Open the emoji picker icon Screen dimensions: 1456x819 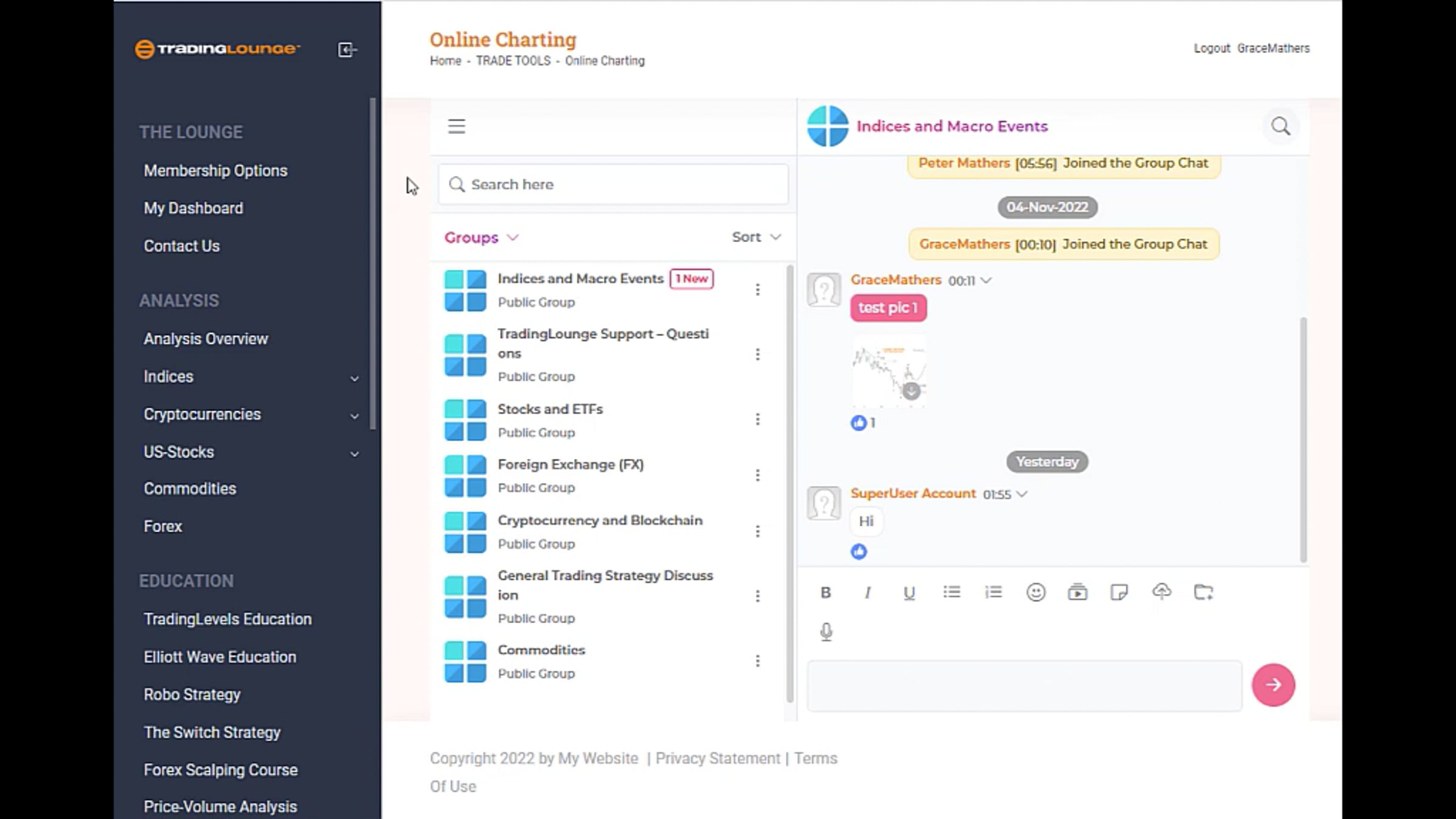coord(1036,592)
